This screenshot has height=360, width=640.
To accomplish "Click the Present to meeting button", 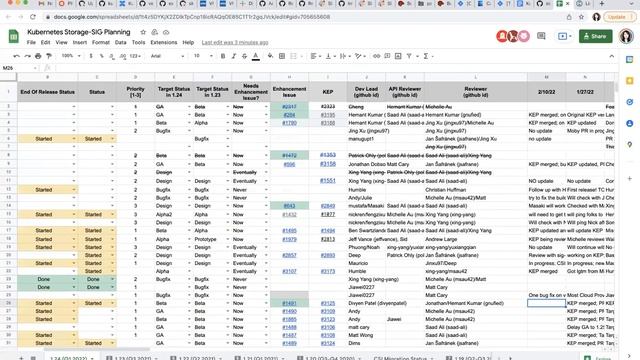I will click(564, 36).
